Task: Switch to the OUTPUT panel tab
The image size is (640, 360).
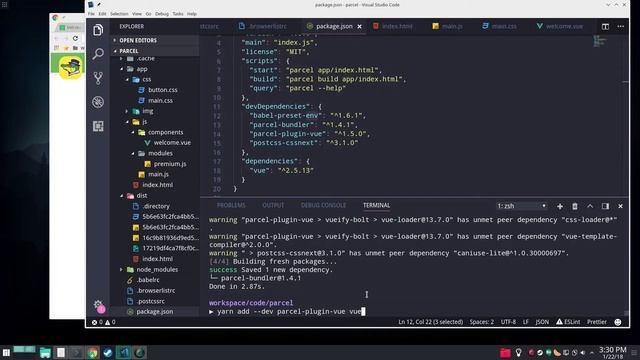Action: [x=273, y=205]
